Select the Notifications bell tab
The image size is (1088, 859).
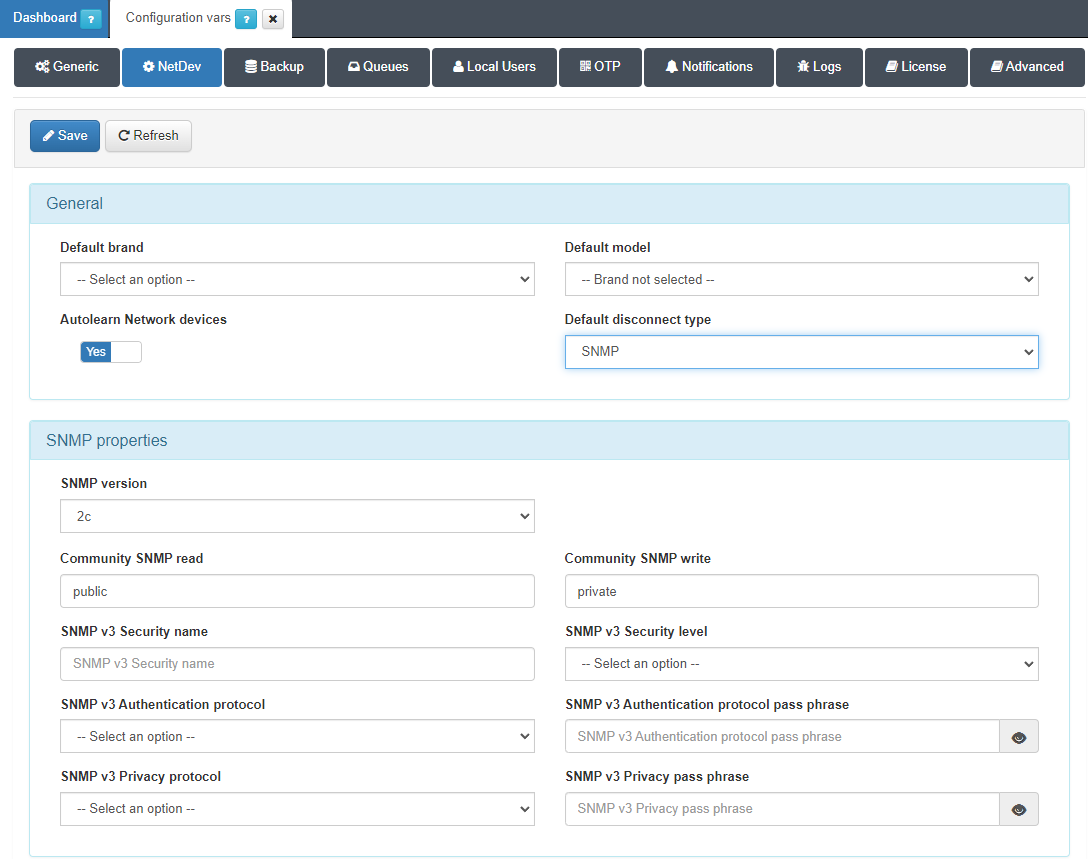(709, 67)
